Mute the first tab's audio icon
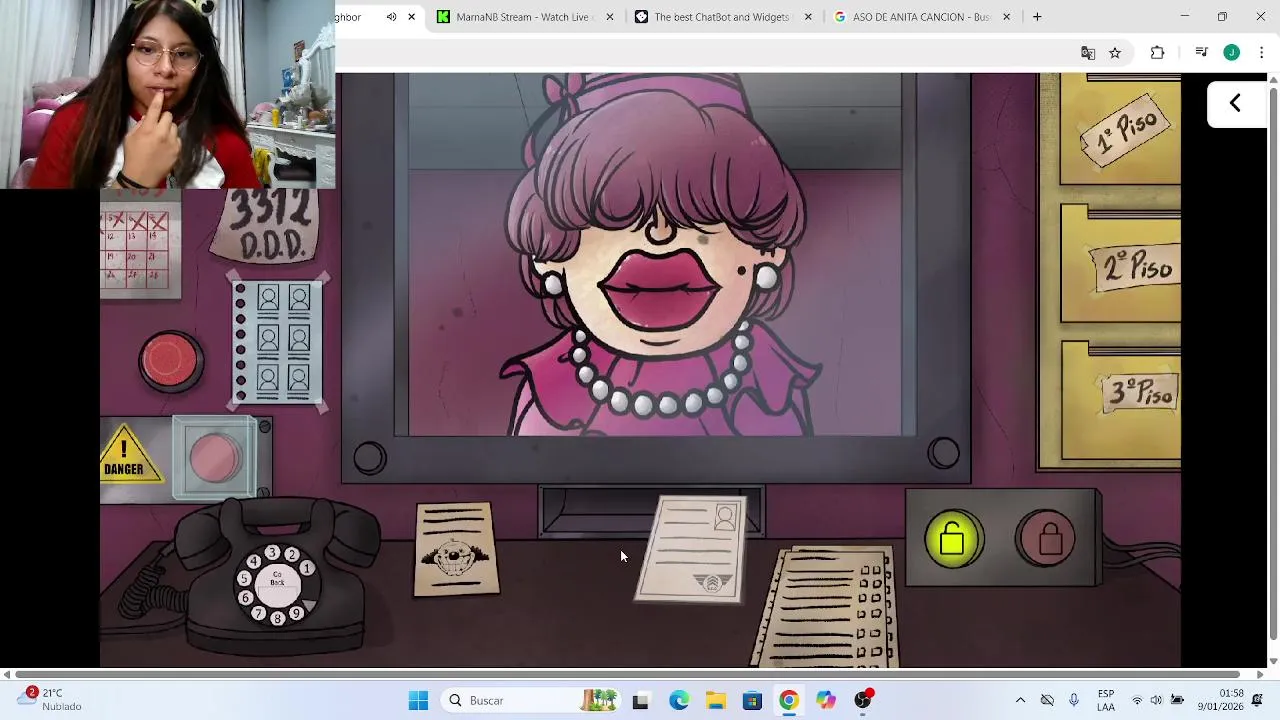This screenshot has height=720, width=1280. point(391,17)
